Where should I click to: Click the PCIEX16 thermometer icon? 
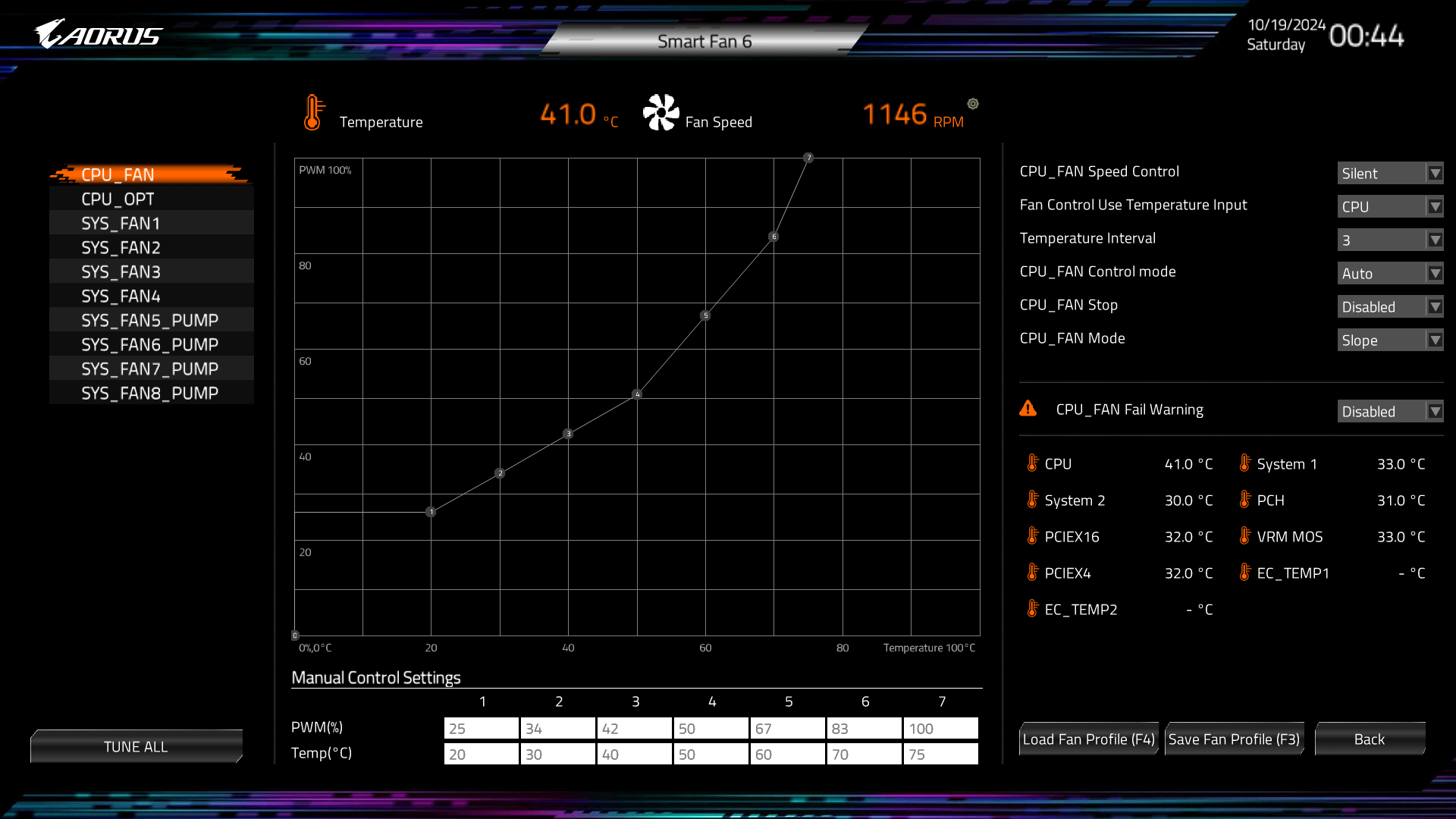click(1032, 536)
